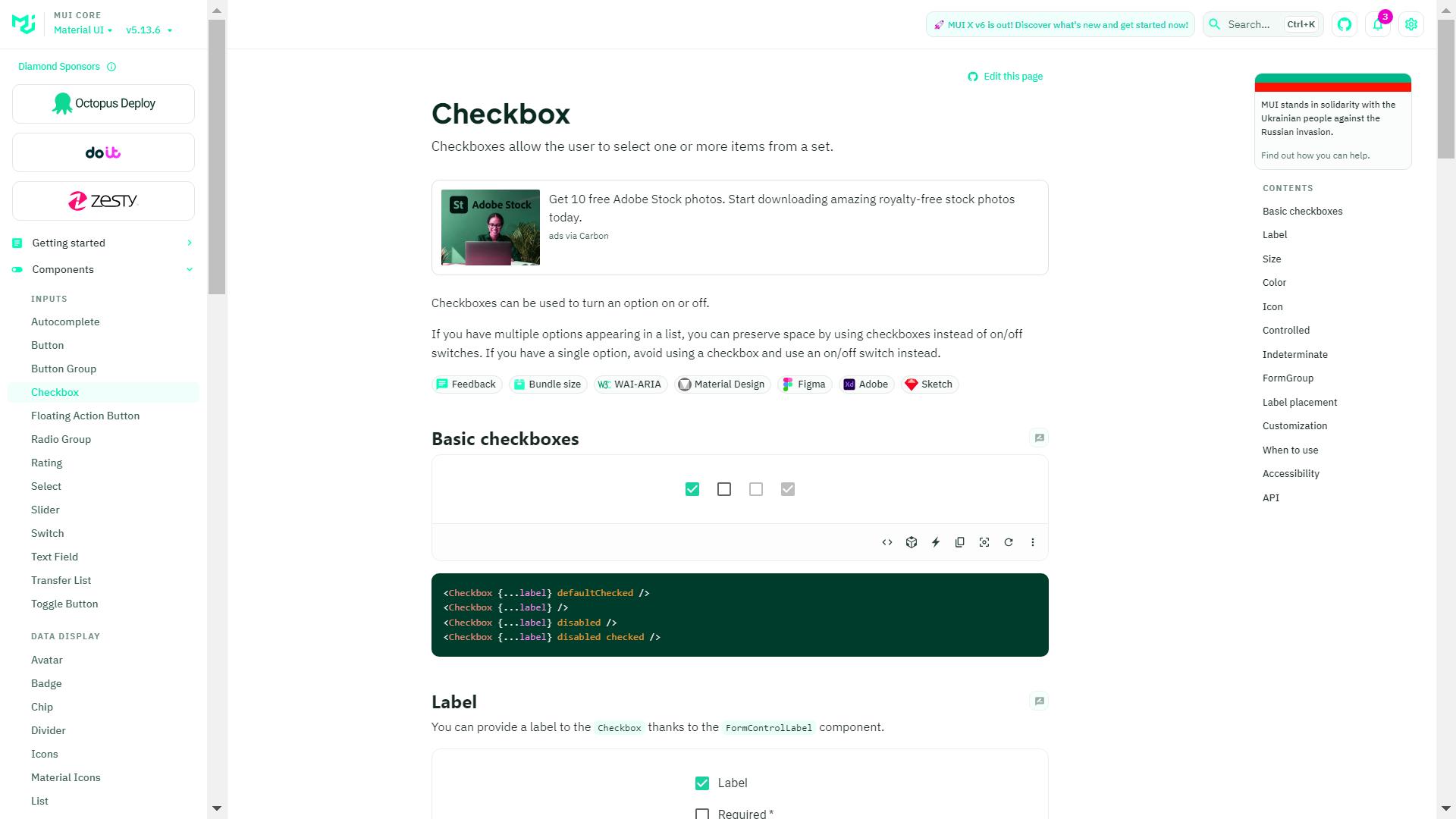Screen dimensions: 1456x819
Task: Click the Feedback button
Action: [x=466, y=384]
